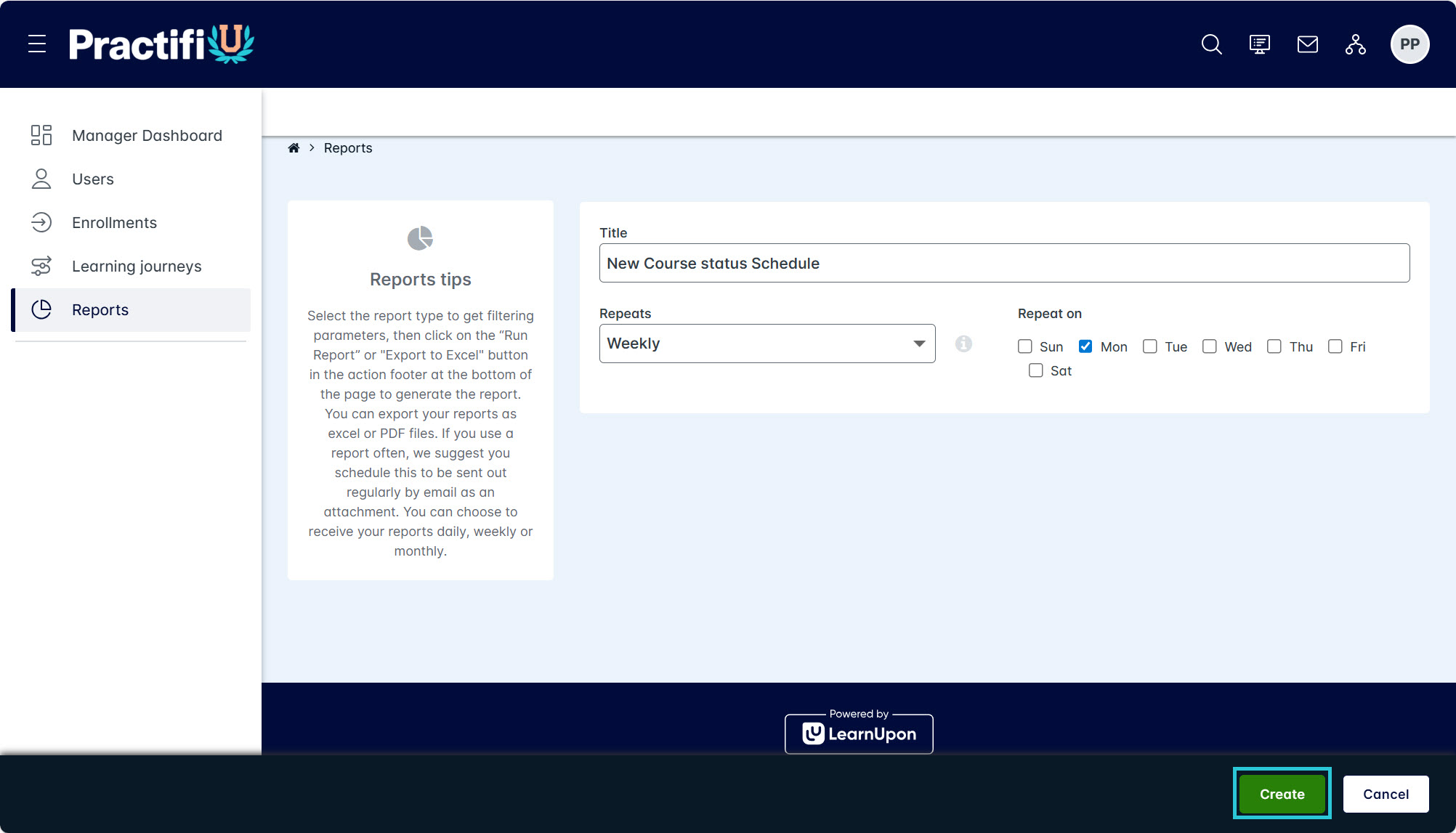Click the Repeat on label
Screen dimensions: 1456x833
[1050, 314]
